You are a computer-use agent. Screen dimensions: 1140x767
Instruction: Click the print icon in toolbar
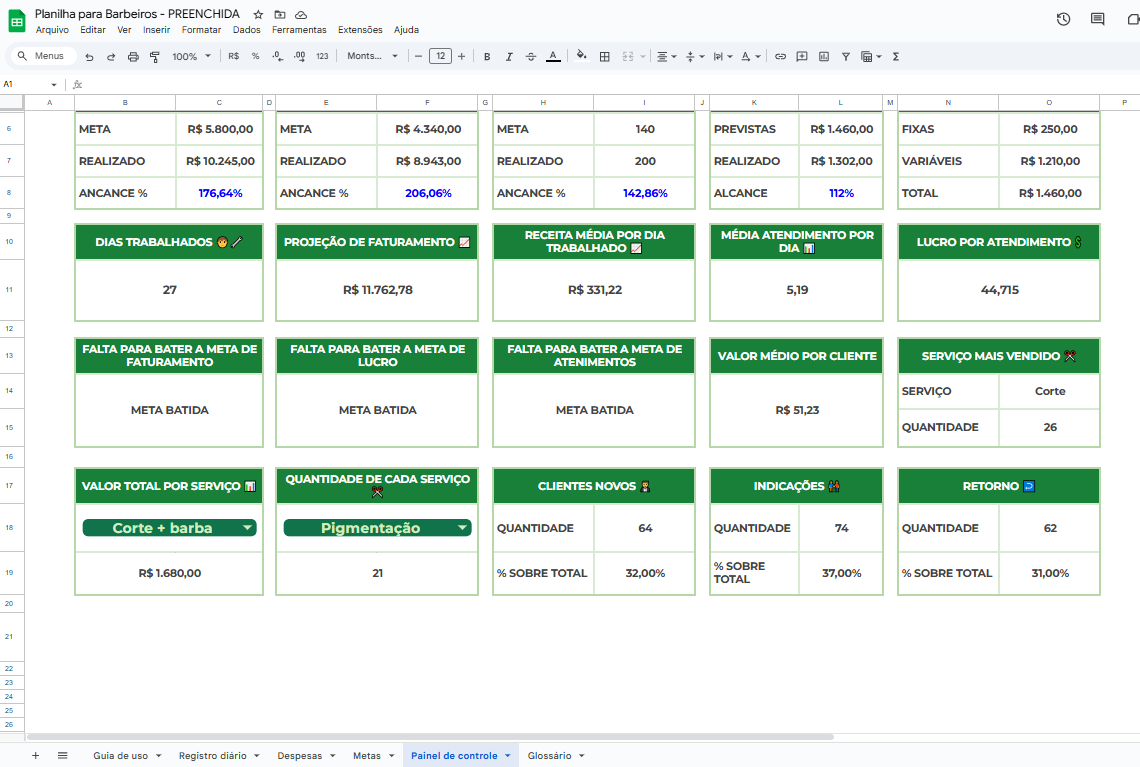tap(133, 57)
